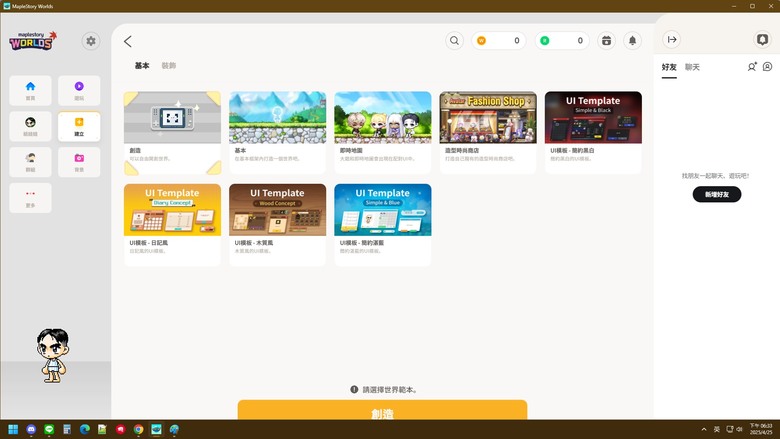Select the 即時地圖 template with four characters
Screen dimensions: 780x439
(383, 133)
